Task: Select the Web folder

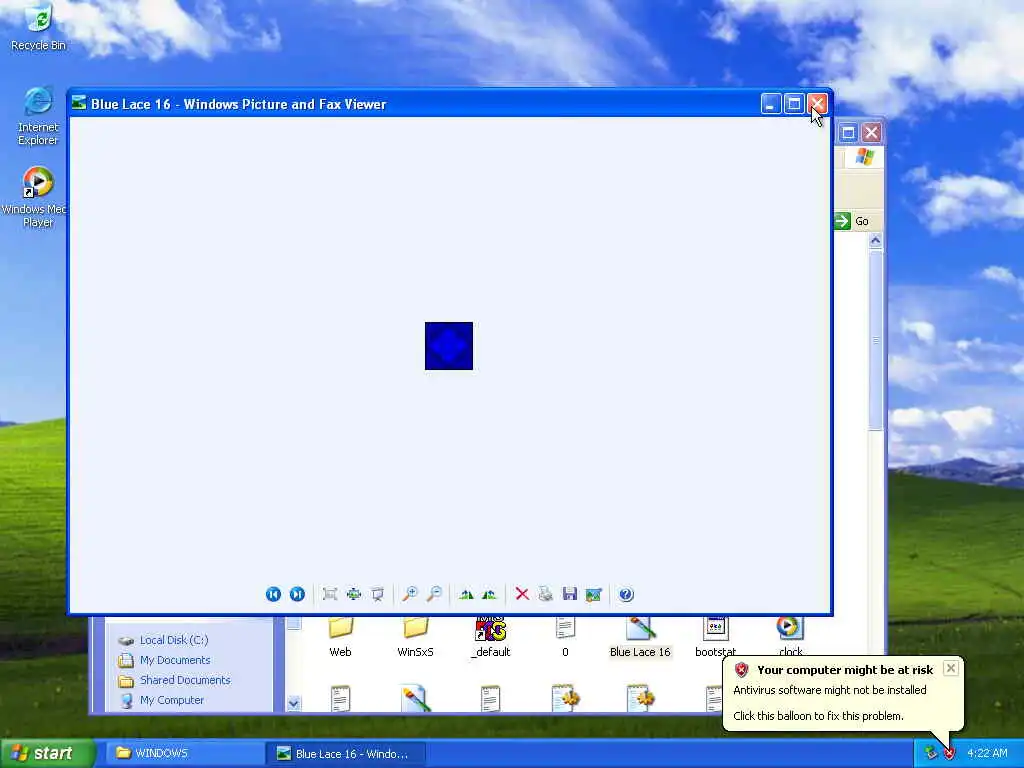Action: [340, 637]
